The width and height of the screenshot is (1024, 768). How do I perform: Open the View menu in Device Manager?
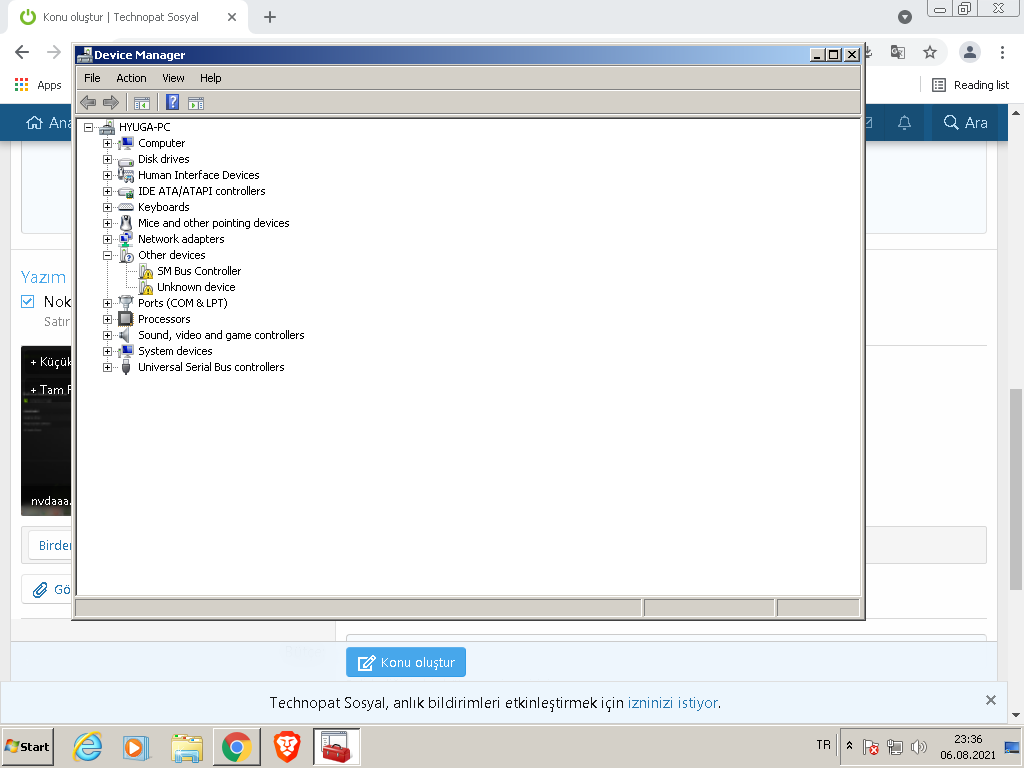173,78
